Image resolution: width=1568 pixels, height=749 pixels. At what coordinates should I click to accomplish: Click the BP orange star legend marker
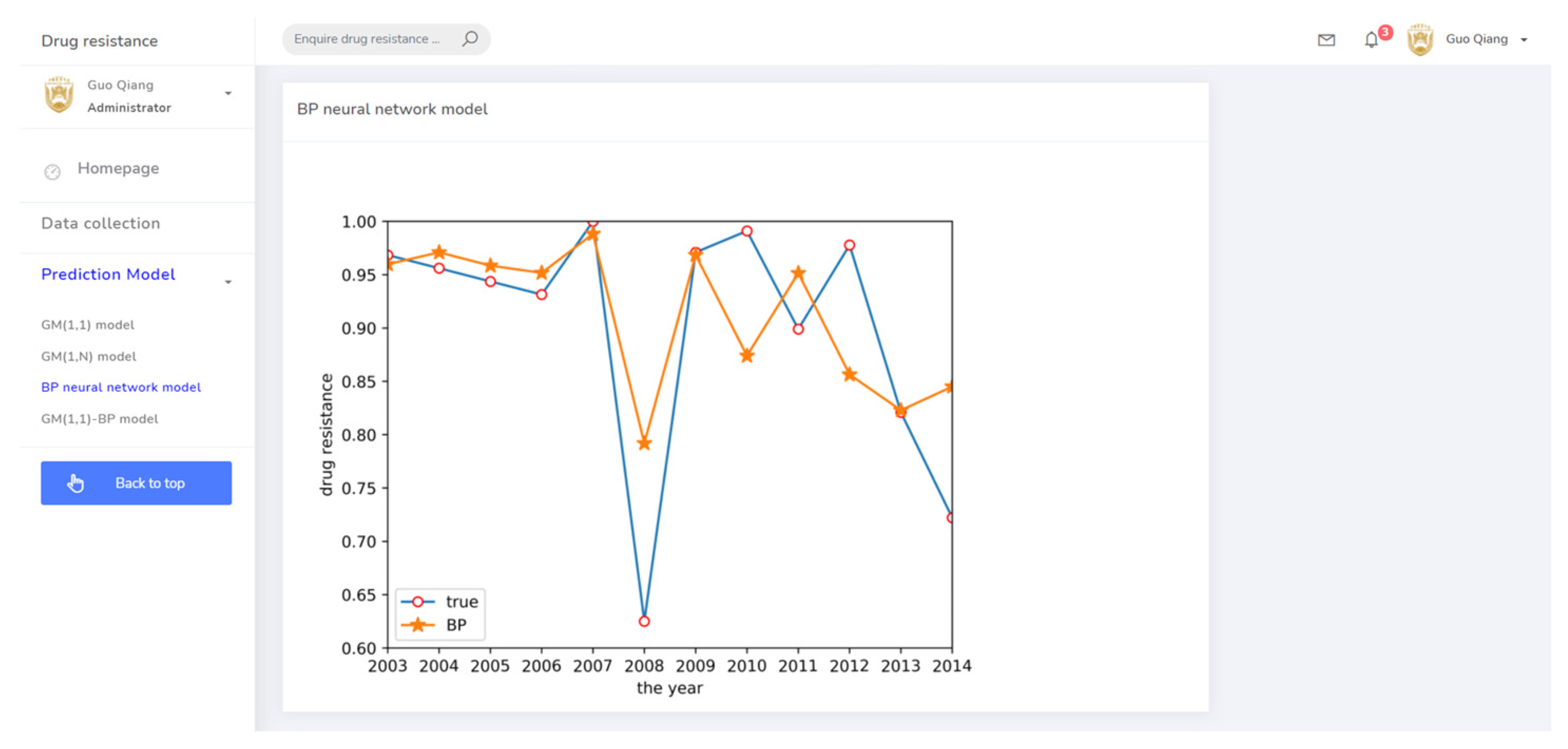(x=418, y=625)
